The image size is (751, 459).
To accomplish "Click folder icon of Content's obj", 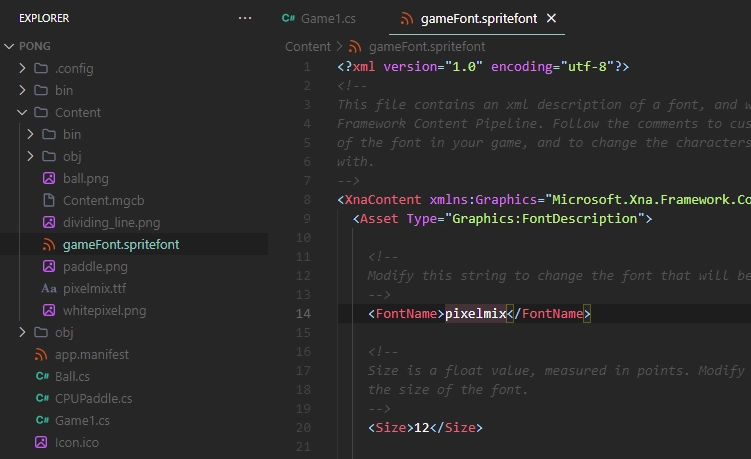I will click(x=49, y=156).
